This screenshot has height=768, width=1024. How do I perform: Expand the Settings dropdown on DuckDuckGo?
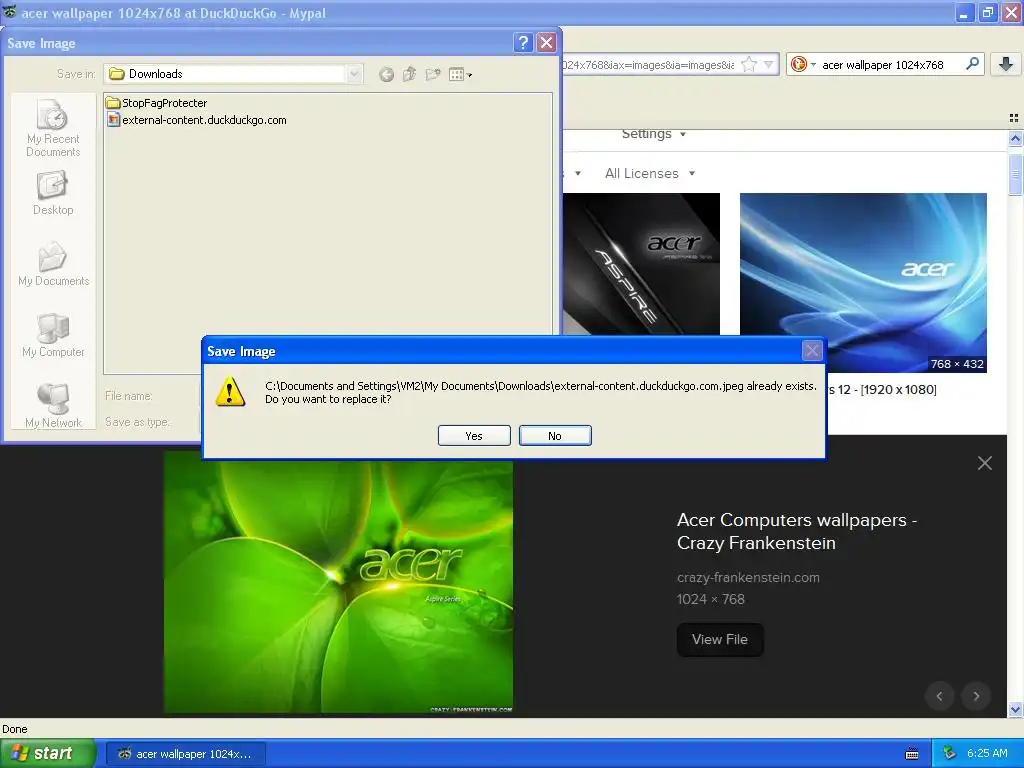pos(654,134)
